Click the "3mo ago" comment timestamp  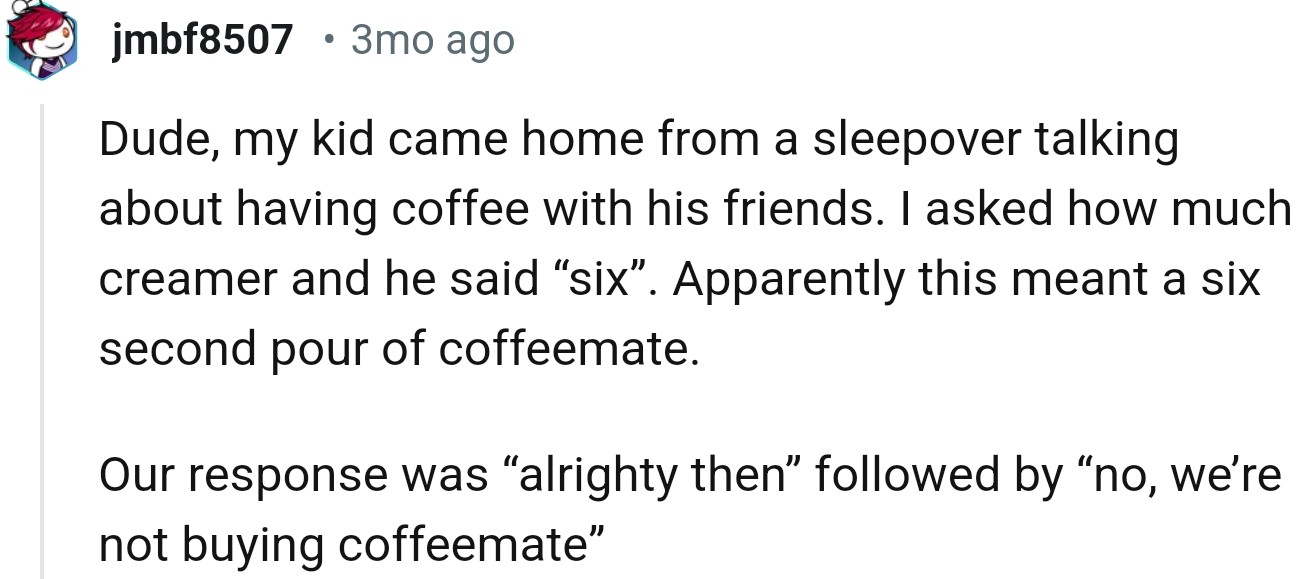pos(432,41)
